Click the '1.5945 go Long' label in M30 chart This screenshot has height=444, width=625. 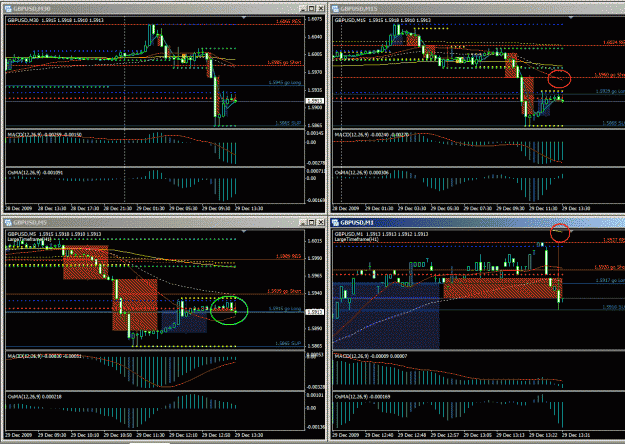click(x=285, y=83)
